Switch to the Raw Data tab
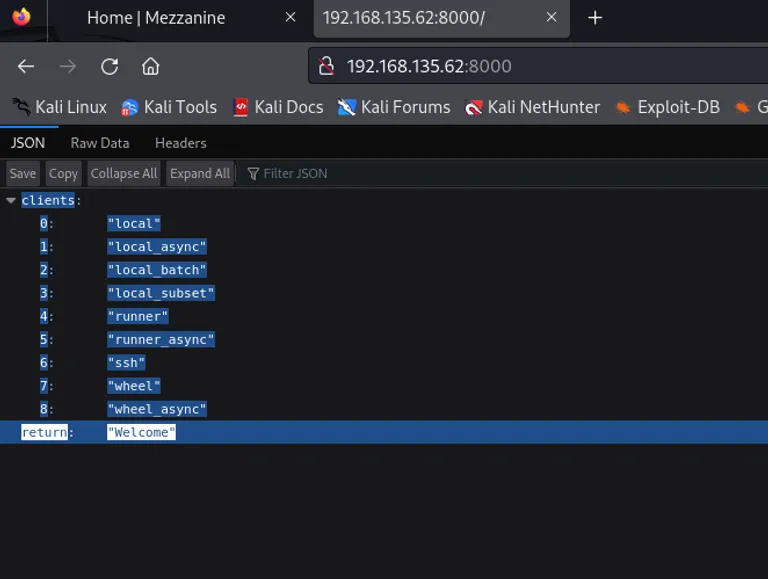This screenshot has width=768, height=579. (x=100, y=143)
